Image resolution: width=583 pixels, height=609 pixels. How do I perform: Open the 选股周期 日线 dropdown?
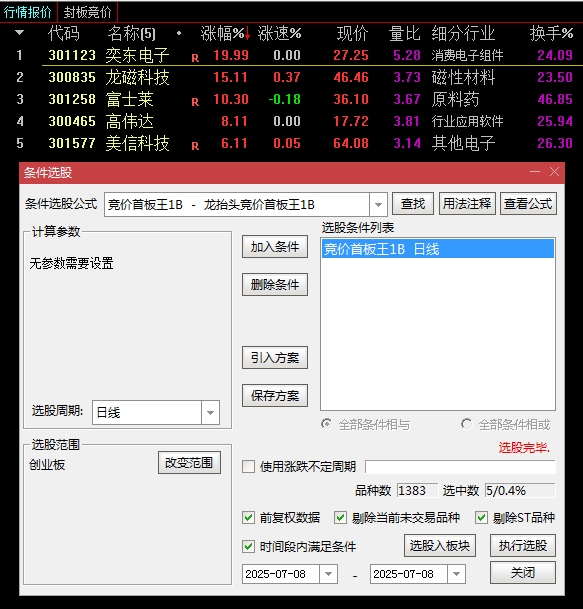tap(211, 412)
